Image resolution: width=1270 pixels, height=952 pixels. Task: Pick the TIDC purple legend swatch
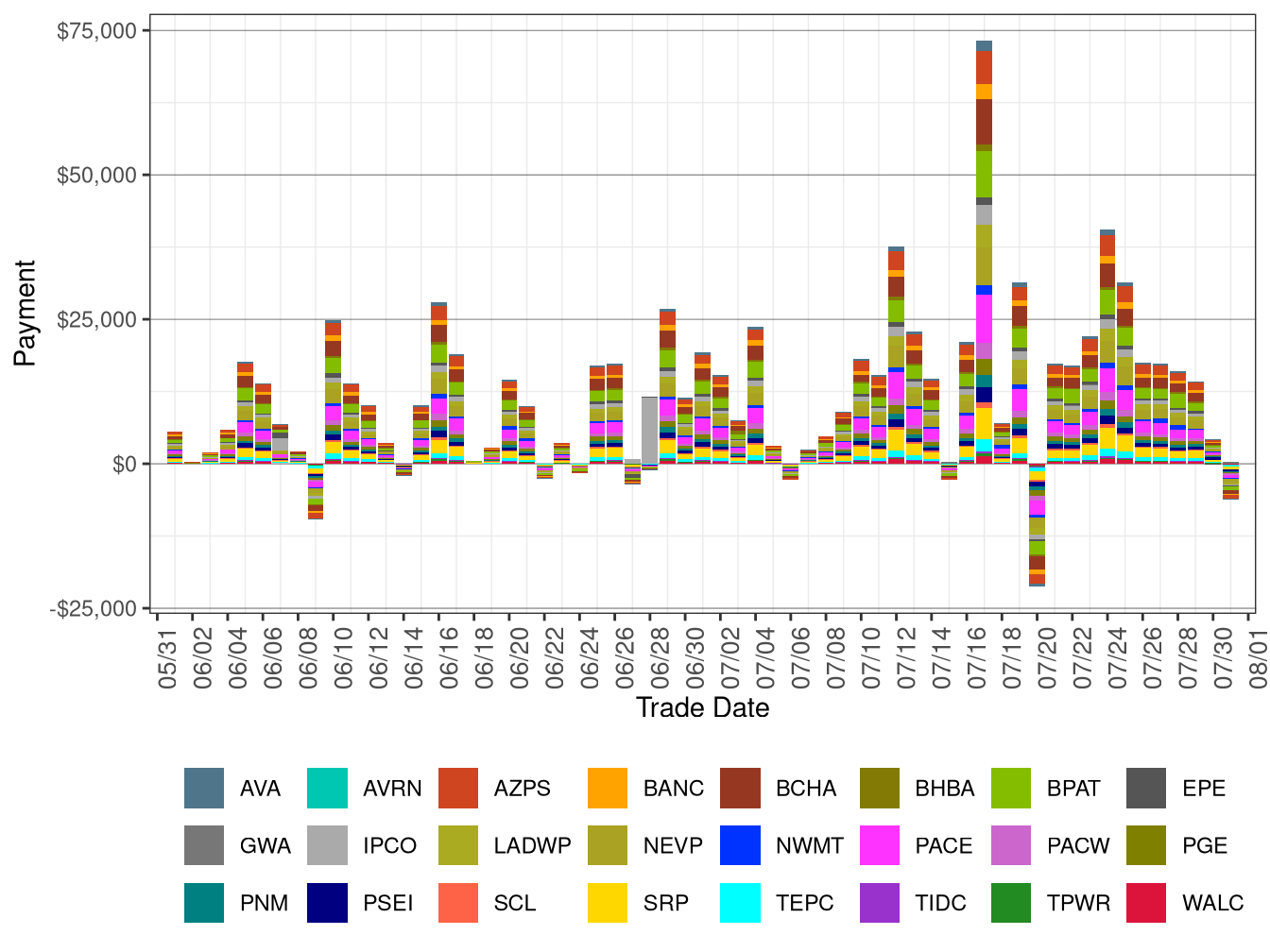click(x=880, y=903)
